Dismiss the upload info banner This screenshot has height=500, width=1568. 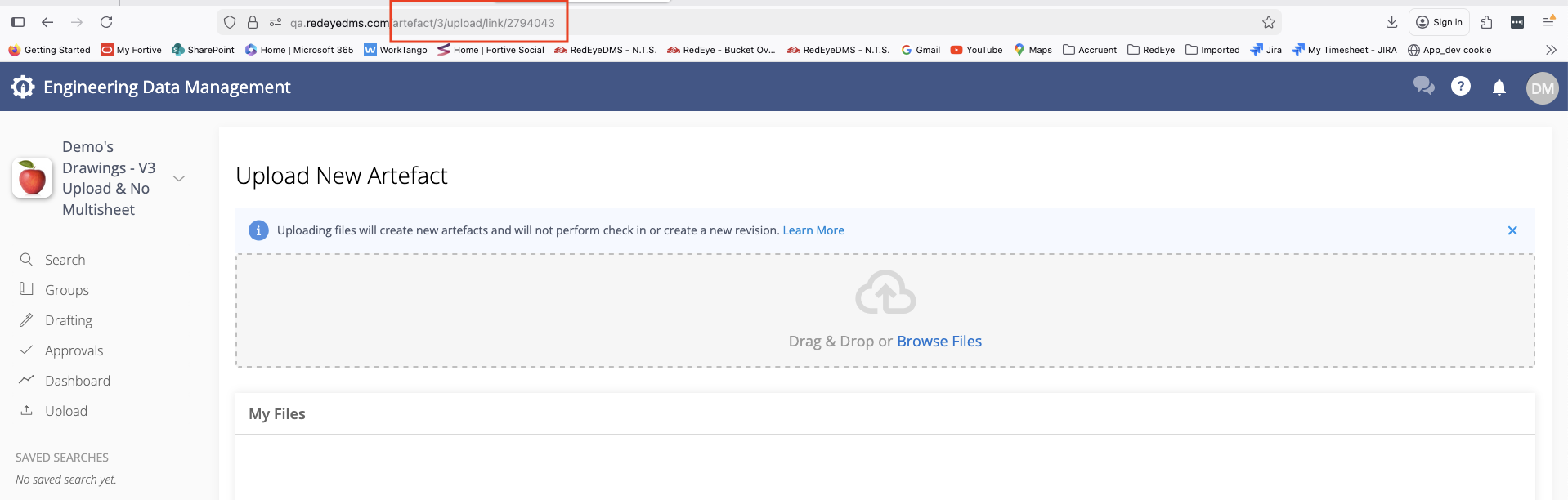1512,230
